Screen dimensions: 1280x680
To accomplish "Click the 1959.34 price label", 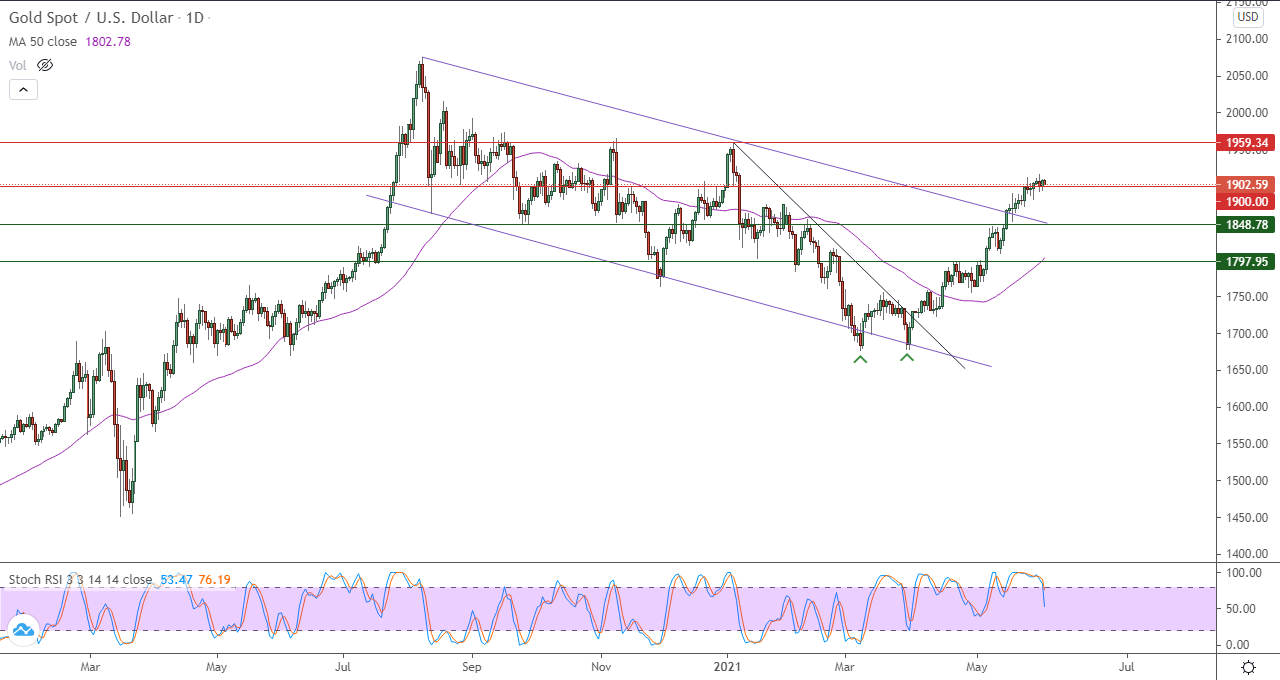I will coord(1247,143).
